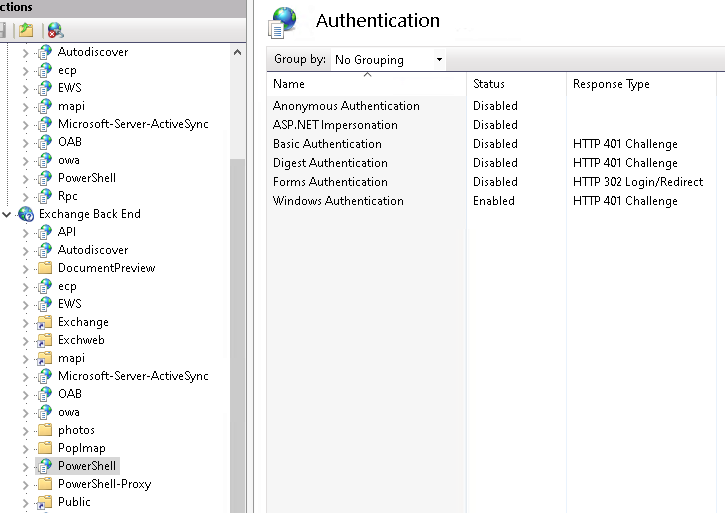
Task: Select the back end Autodiscover tree item
Action: tap(93, 250)
